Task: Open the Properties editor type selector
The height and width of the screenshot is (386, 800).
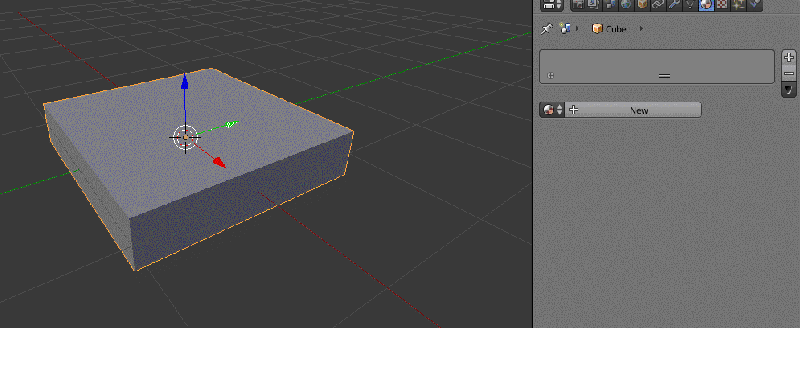Action: pos(552,5)
